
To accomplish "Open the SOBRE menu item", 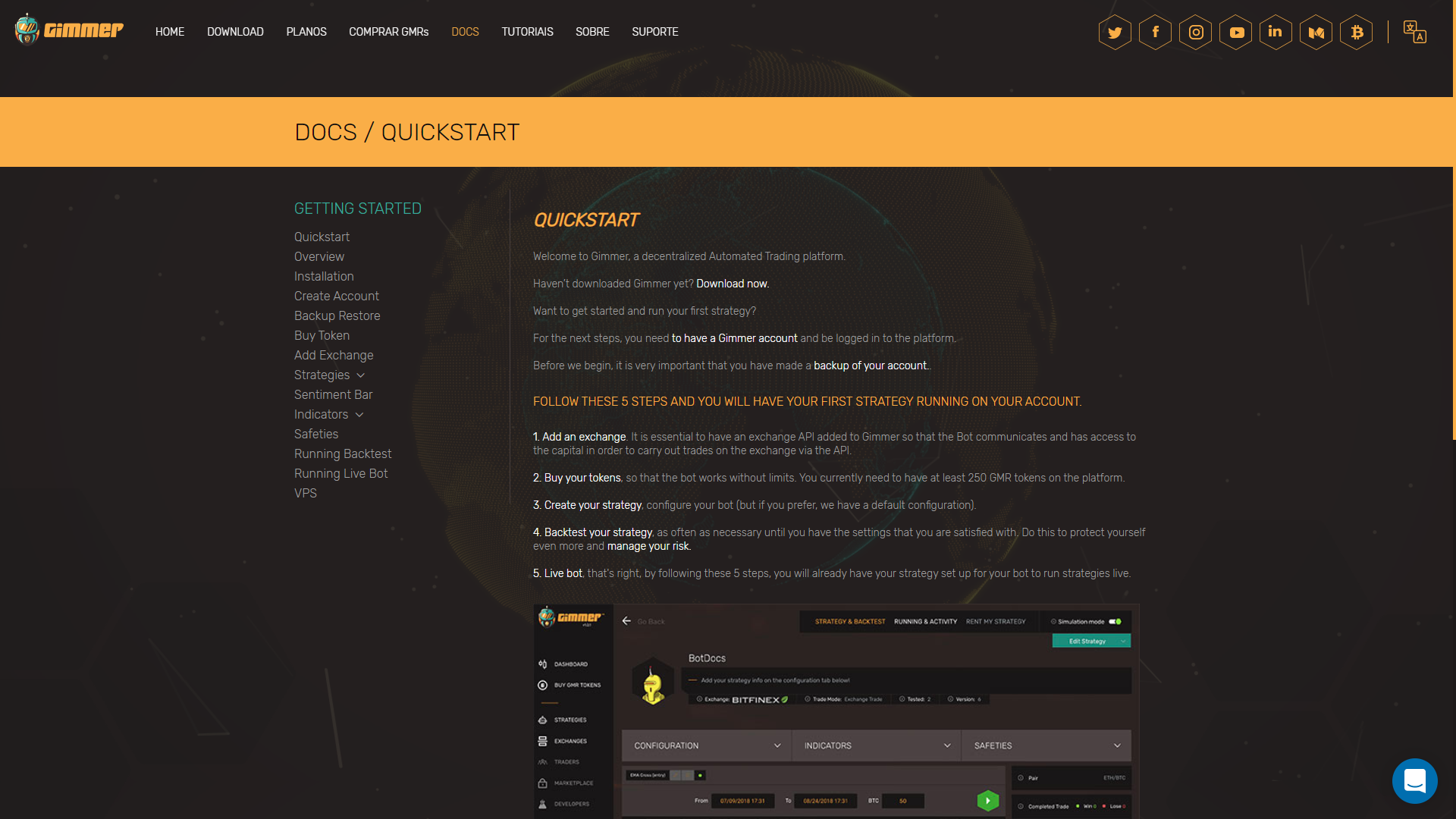I will (592, 32).
